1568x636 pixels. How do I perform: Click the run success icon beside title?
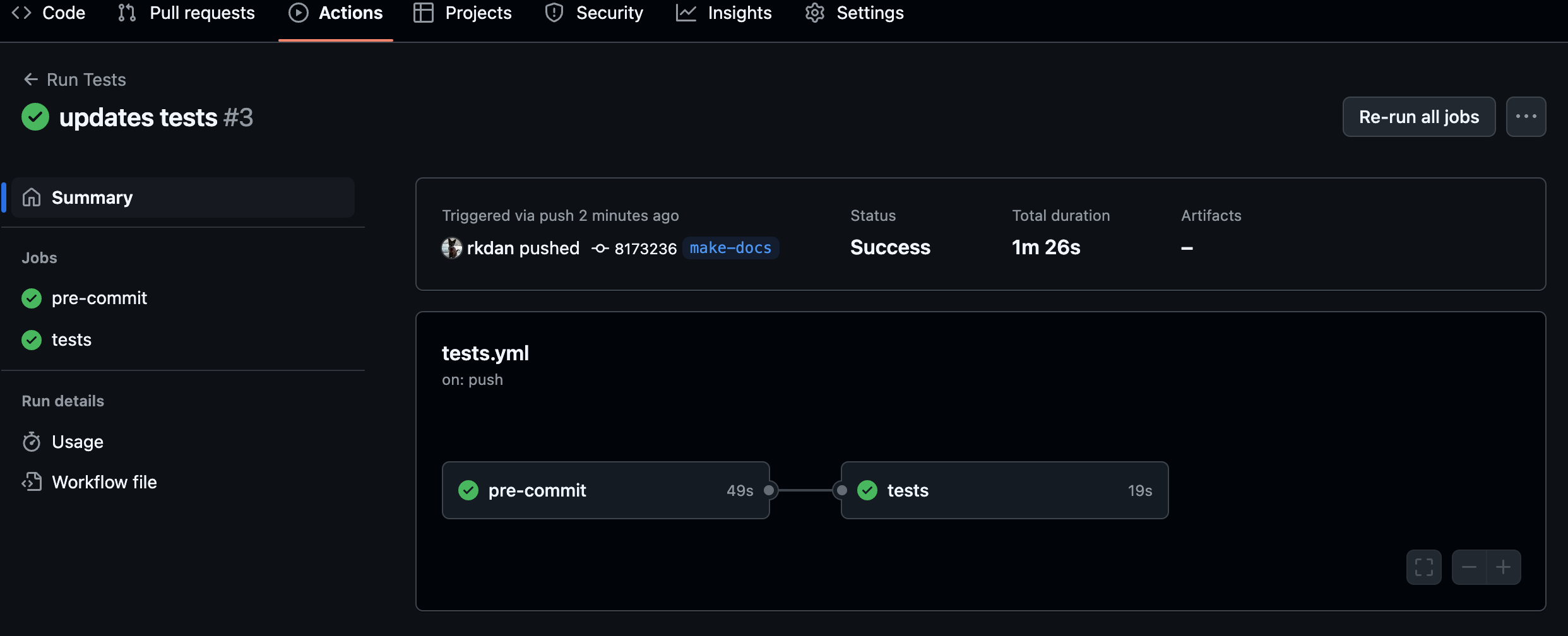tap(35, 117)
